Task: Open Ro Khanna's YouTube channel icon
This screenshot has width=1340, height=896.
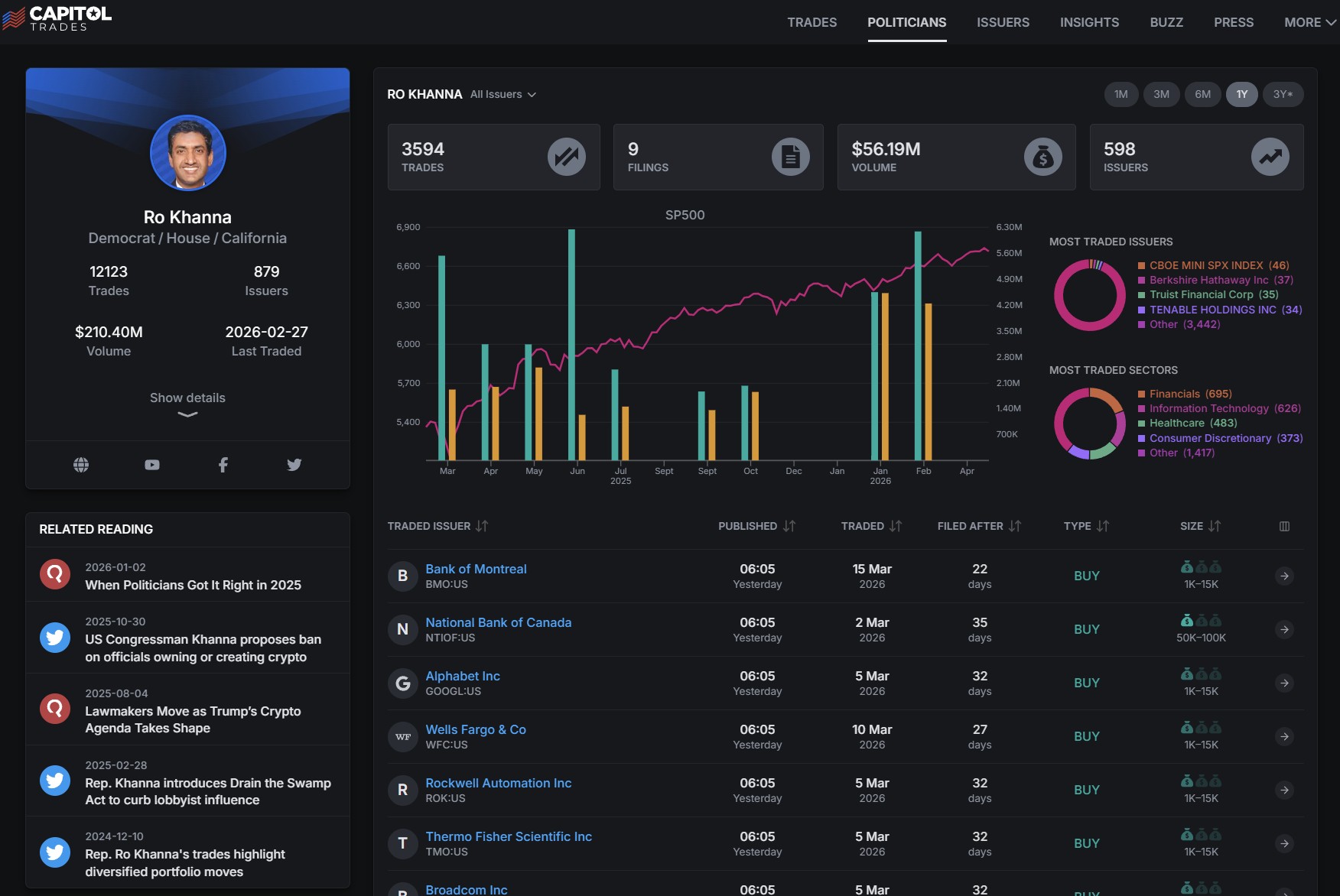Action: point(152,465)
